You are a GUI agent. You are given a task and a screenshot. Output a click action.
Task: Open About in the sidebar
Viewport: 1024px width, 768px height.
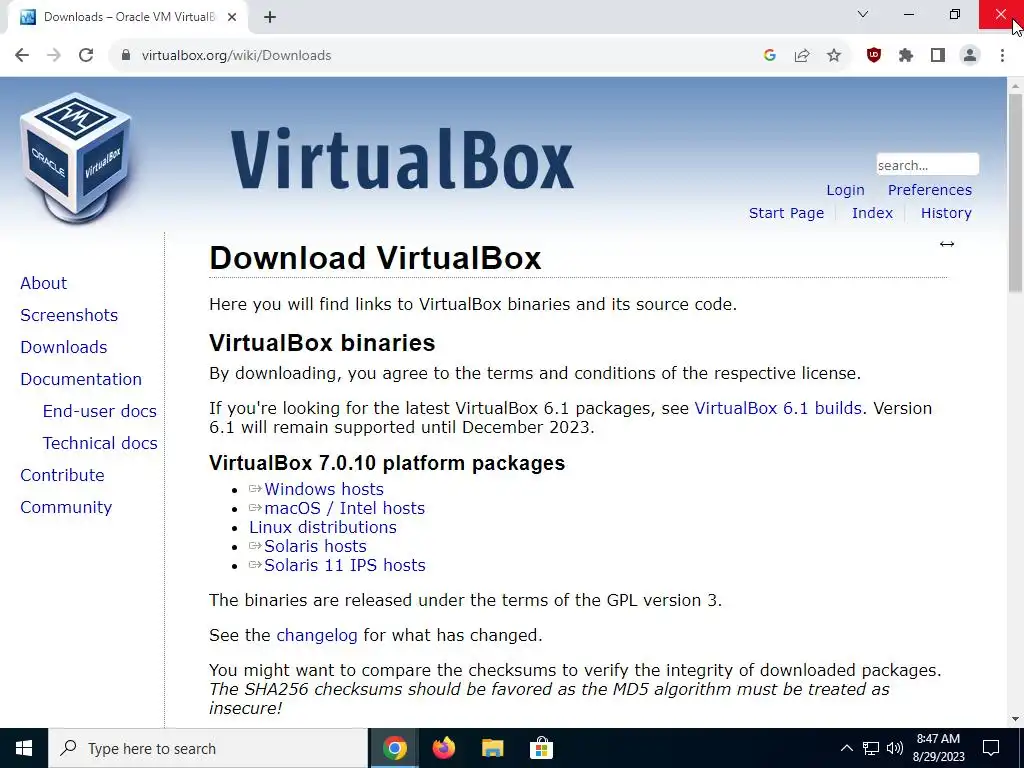(43, 283)
